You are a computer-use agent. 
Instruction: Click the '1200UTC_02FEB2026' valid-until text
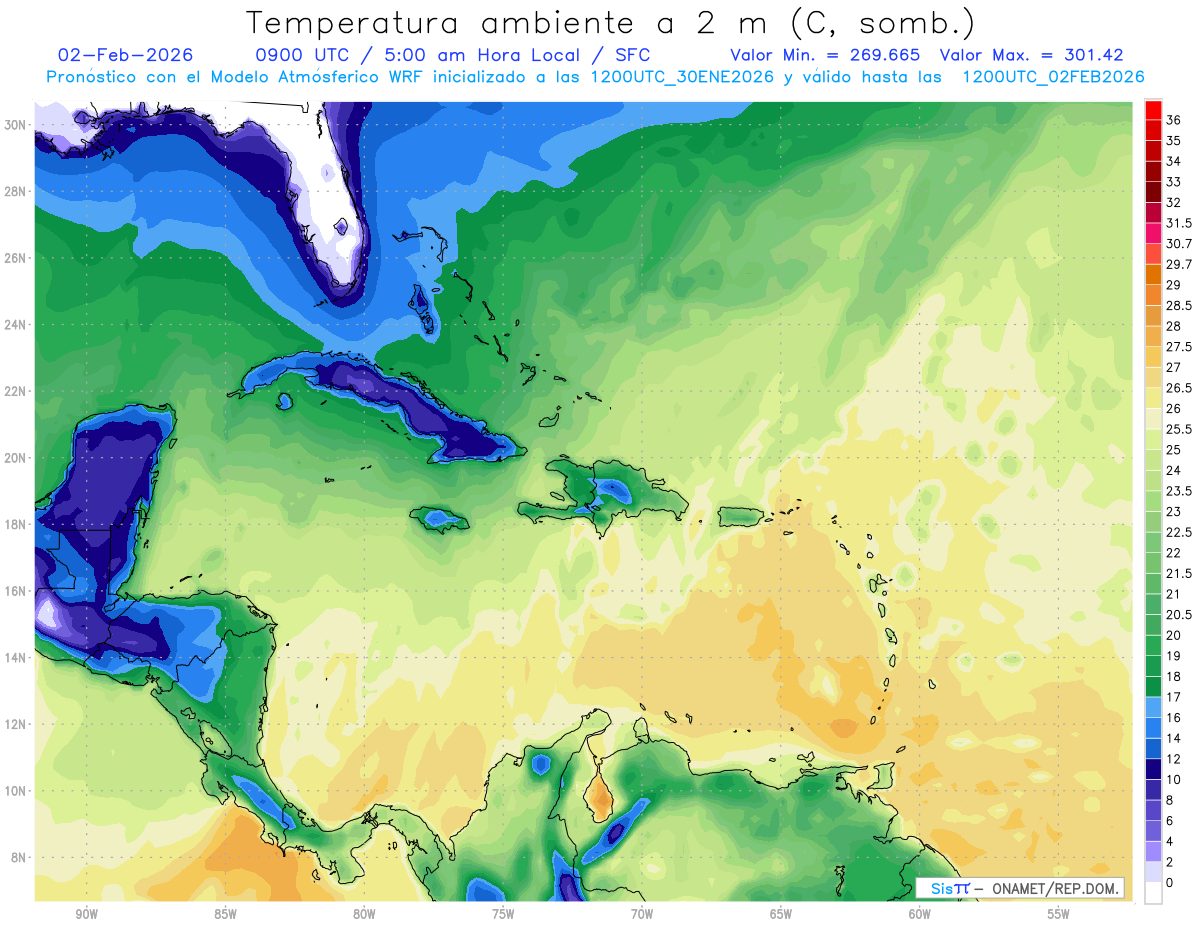coord(1052,77)
